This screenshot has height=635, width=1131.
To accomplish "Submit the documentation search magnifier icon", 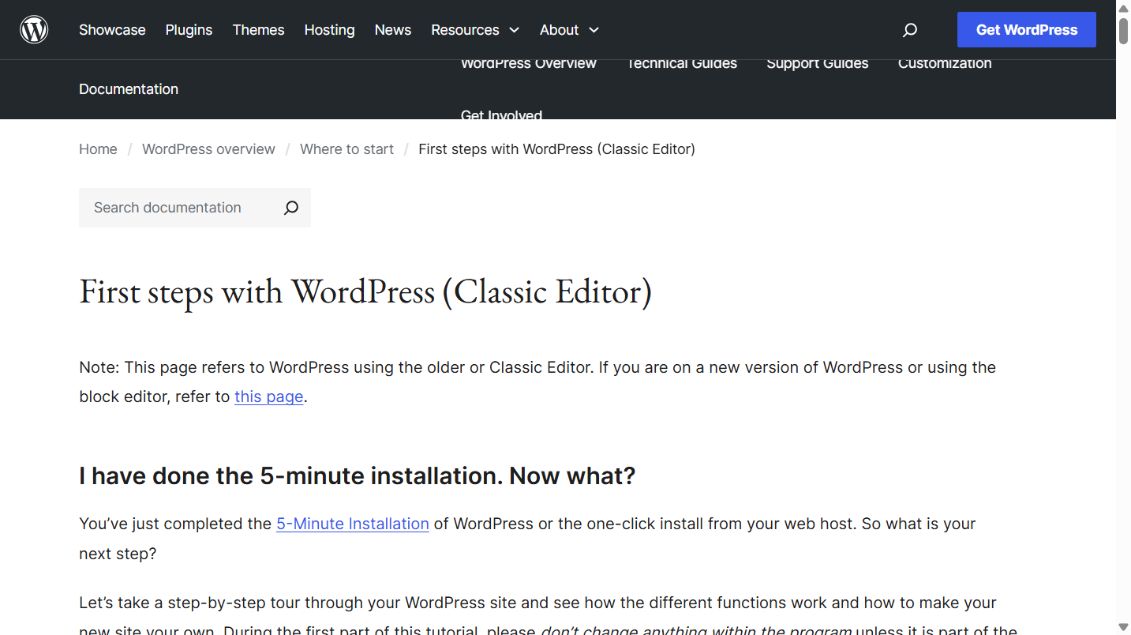I will tap(291, 208).
